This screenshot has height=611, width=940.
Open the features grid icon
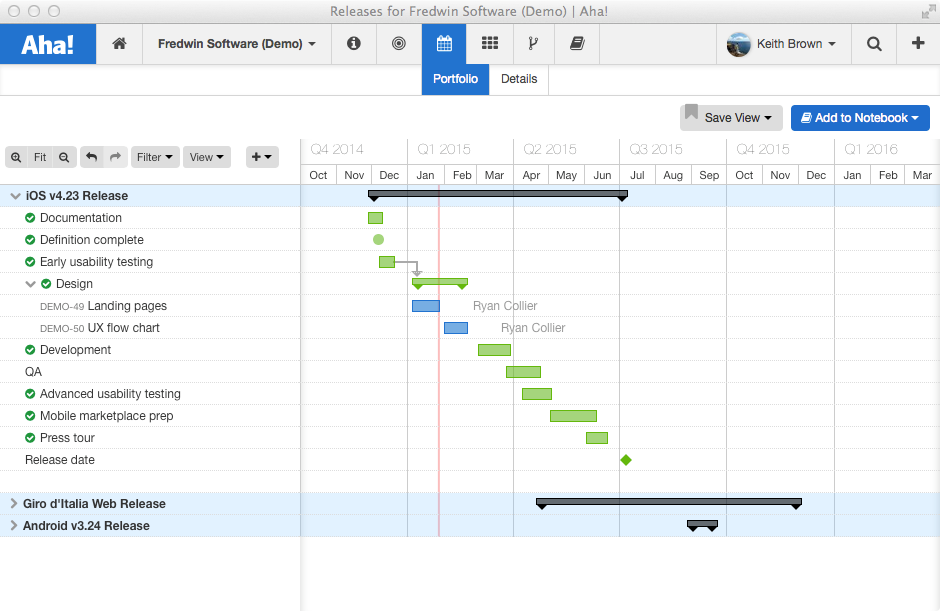(490, 43)
